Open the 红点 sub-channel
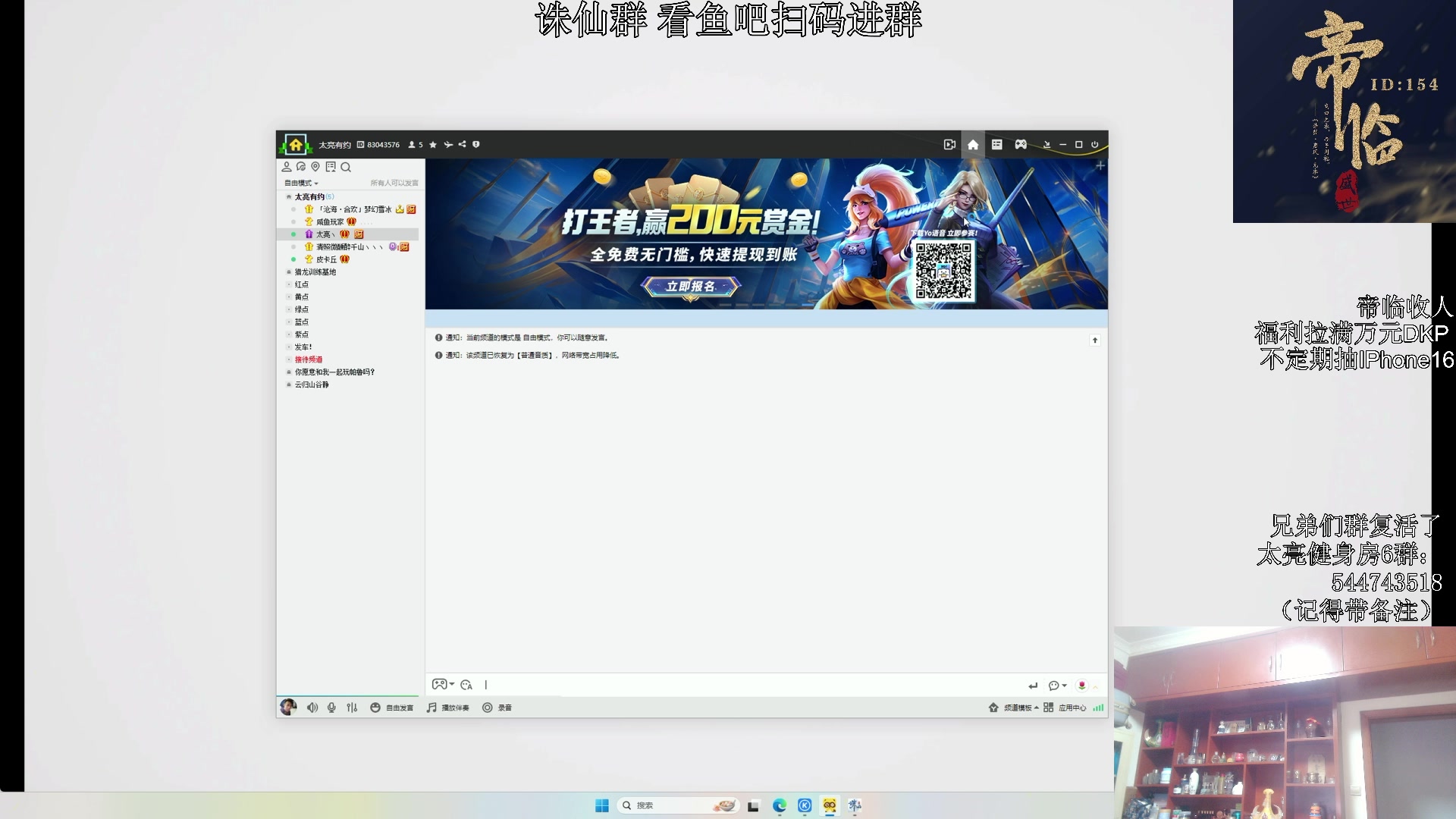 point(302,284)
